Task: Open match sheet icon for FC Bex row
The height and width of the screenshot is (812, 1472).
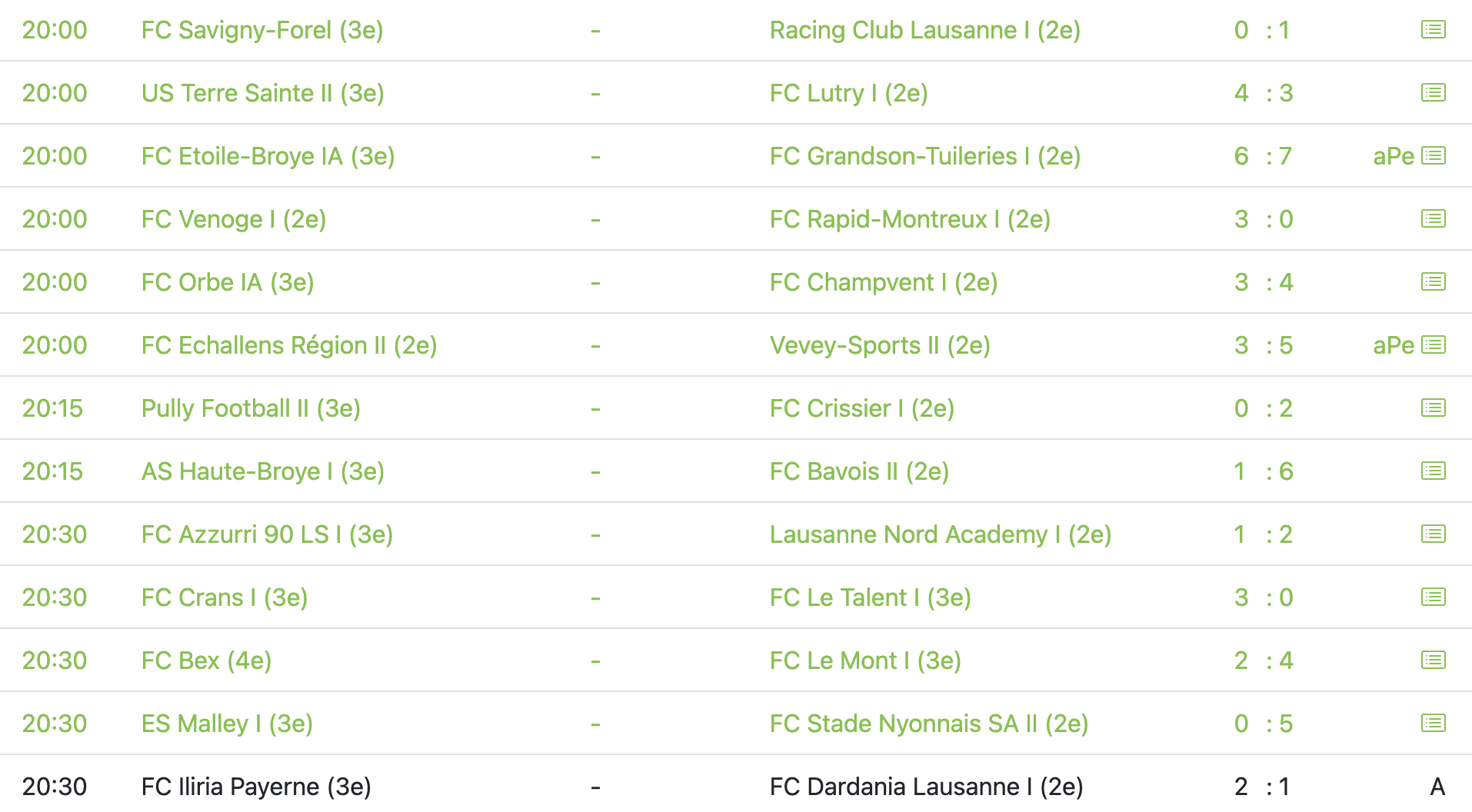Action: coord(1433,661)
